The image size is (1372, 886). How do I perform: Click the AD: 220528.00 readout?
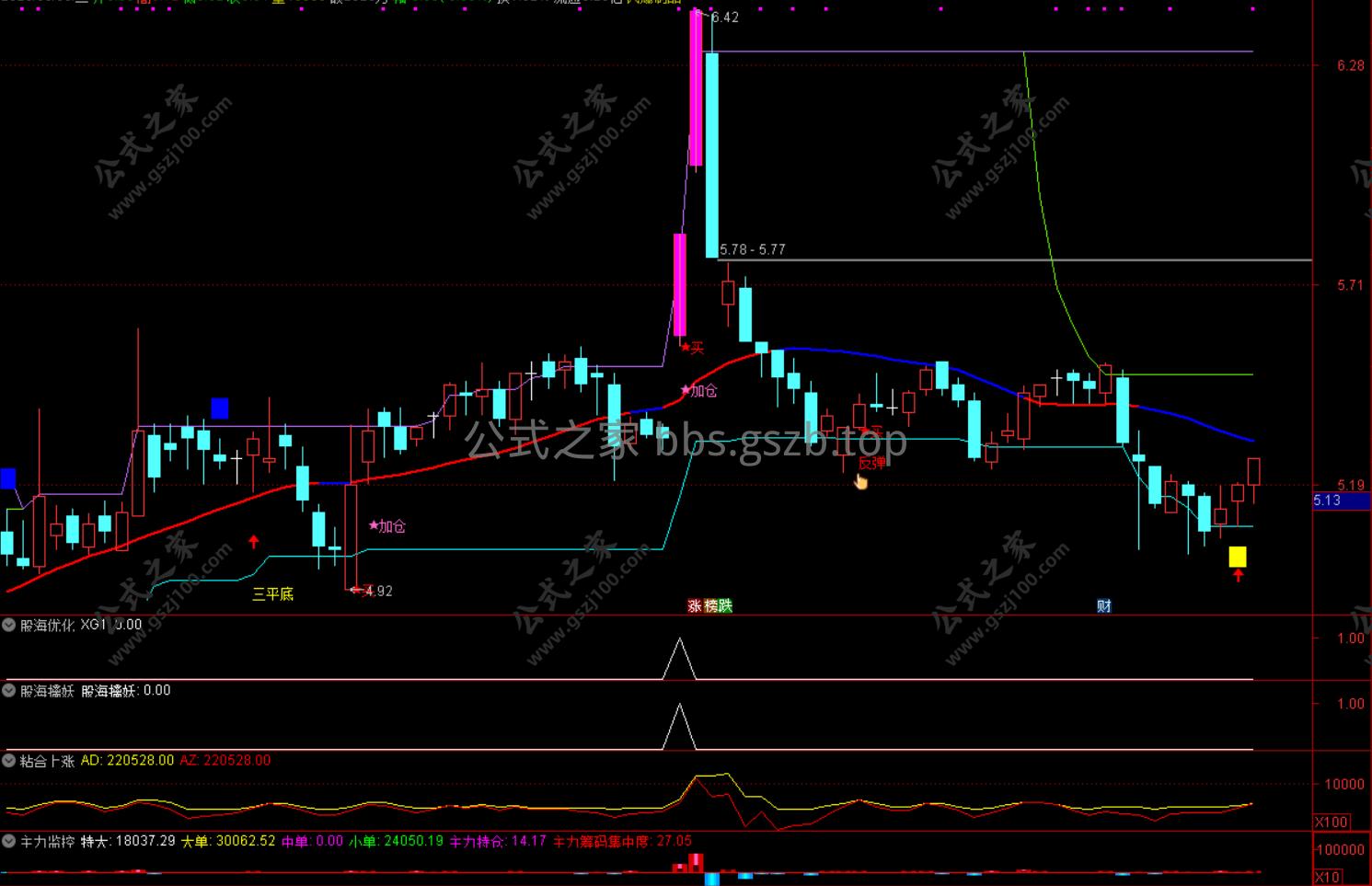pos(127,761)
